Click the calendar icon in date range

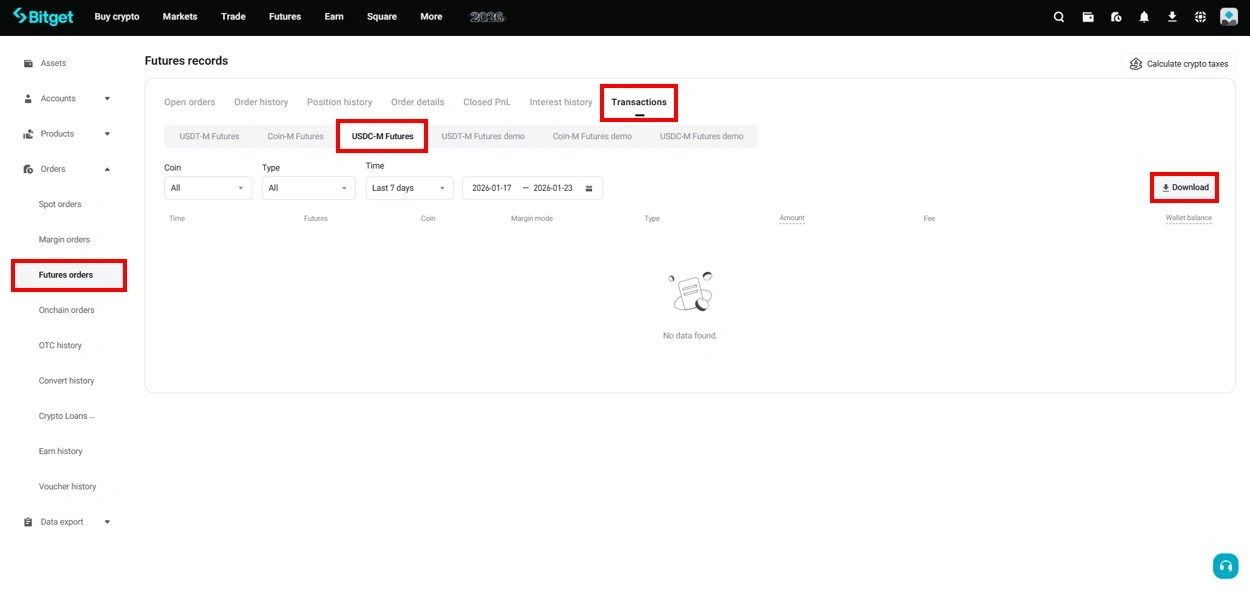[589, 188]
